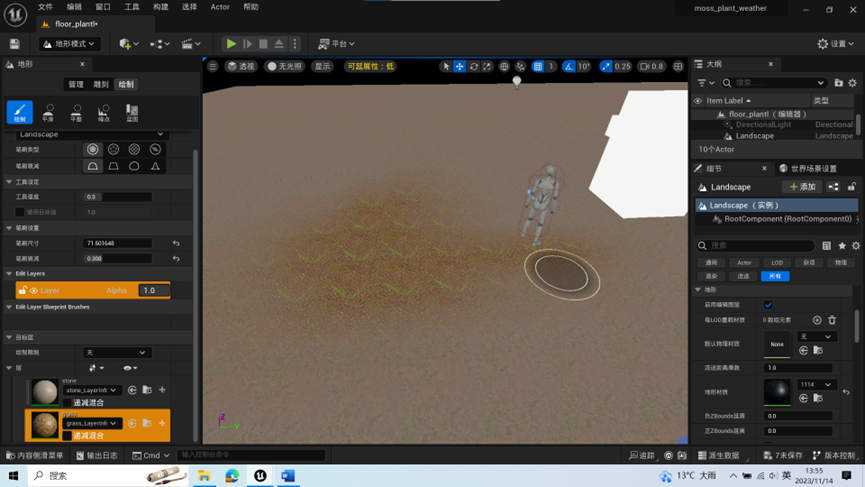Click the Windows Start button
865x487 pixels.
(13, 475)
